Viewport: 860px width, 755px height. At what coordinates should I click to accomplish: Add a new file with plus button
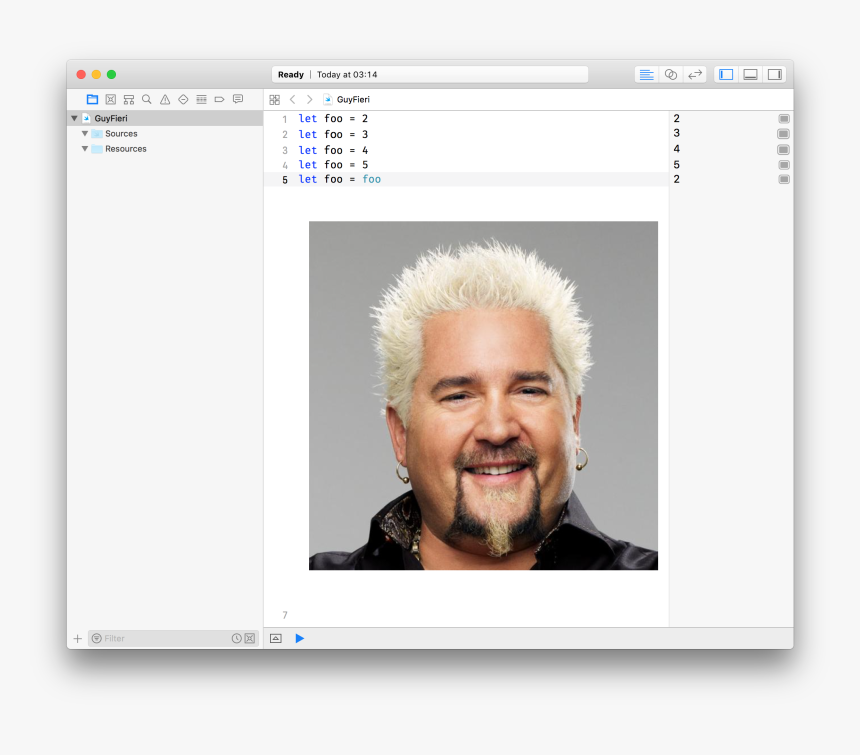tap(77, 639)
